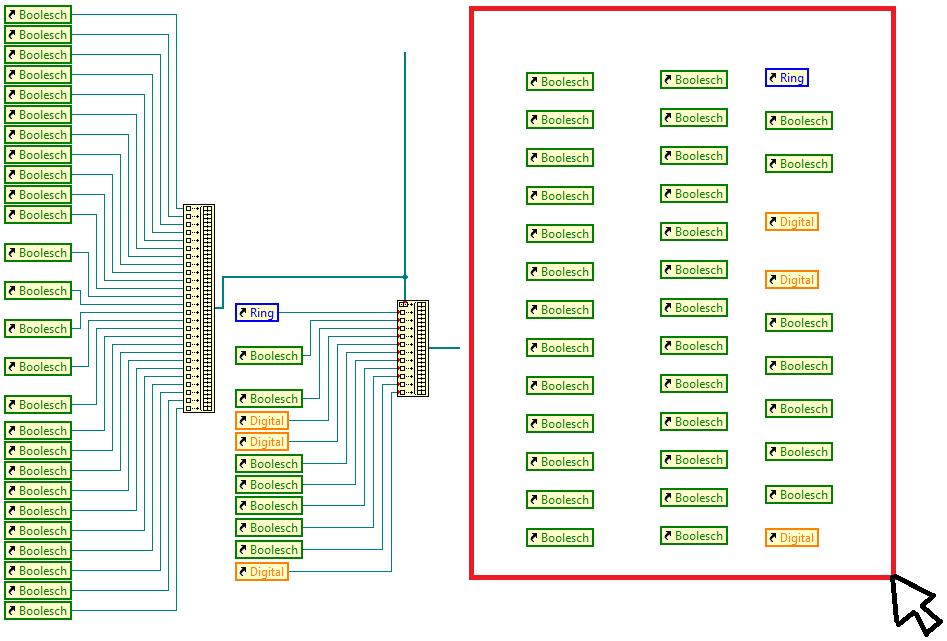Select top Boolesch of middle unwired column in red box

click(694, 80)
